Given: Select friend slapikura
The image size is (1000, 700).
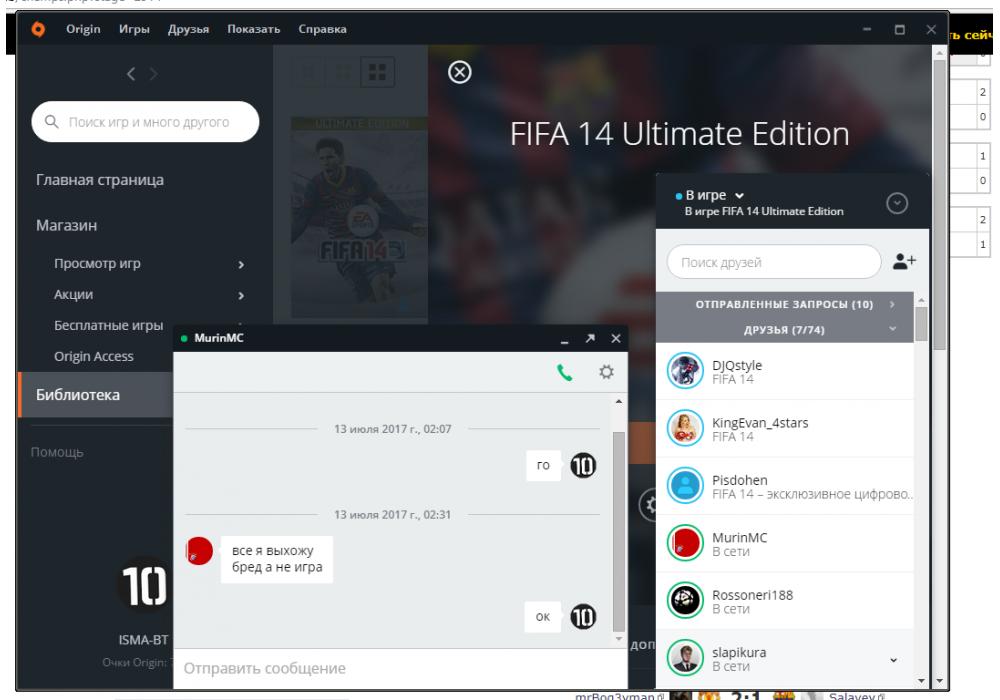Looking at the screenshot, I should click(x=784, y=659).
